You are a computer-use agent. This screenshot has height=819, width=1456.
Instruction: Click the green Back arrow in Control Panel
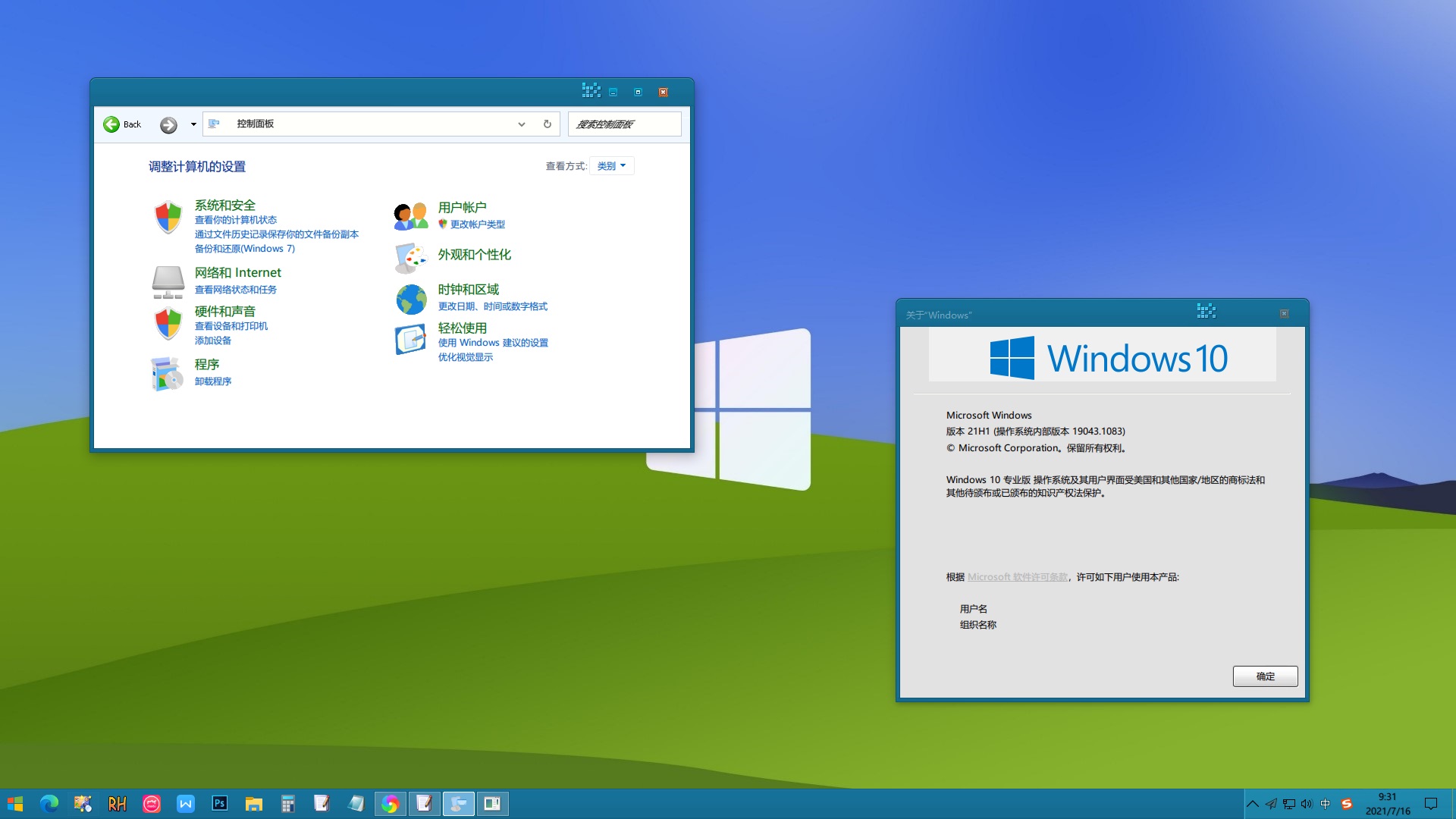pos(111,124)
